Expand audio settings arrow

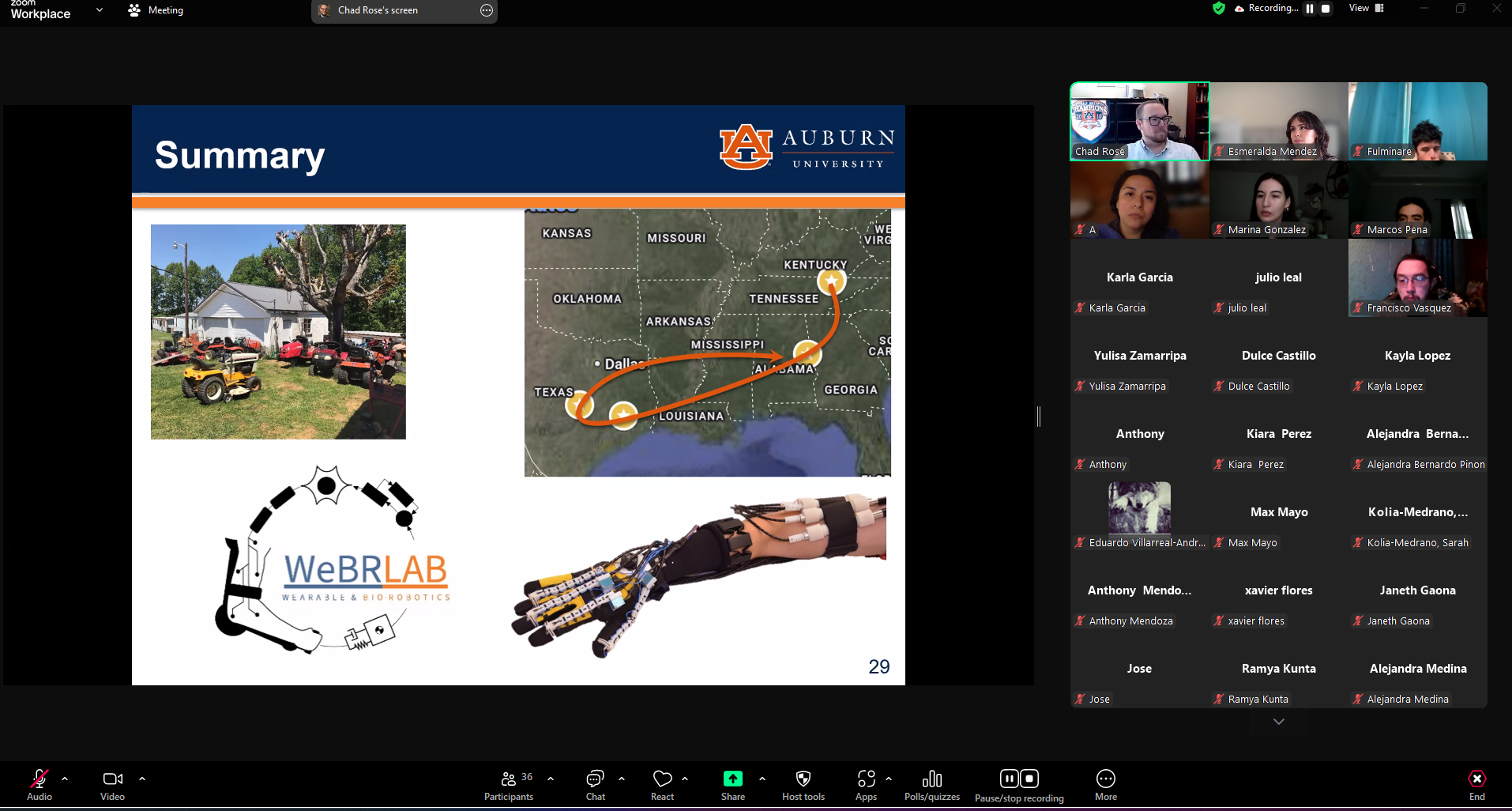tap(65, 779)
